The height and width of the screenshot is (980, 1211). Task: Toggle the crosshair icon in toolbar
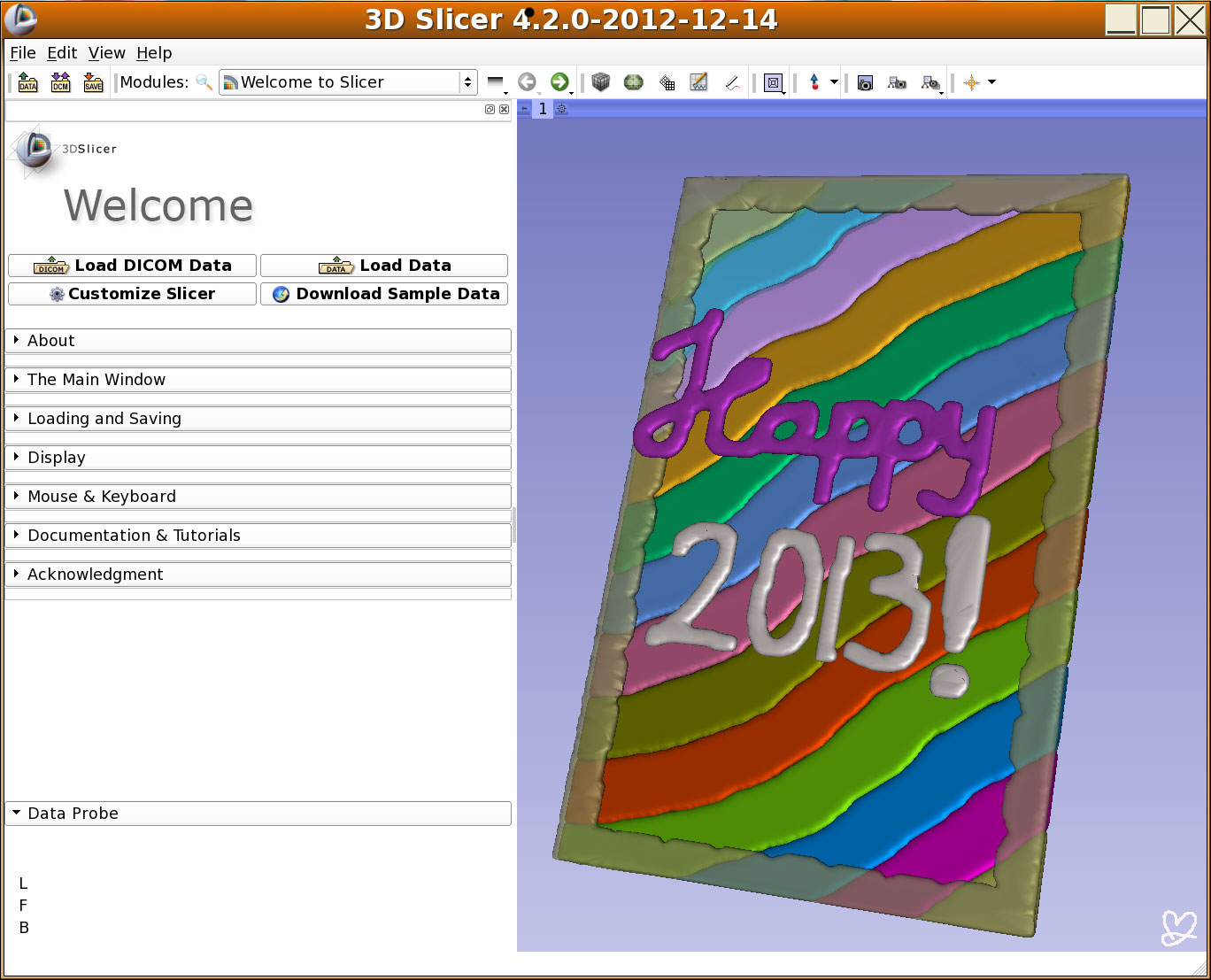(x=971, y=82)
